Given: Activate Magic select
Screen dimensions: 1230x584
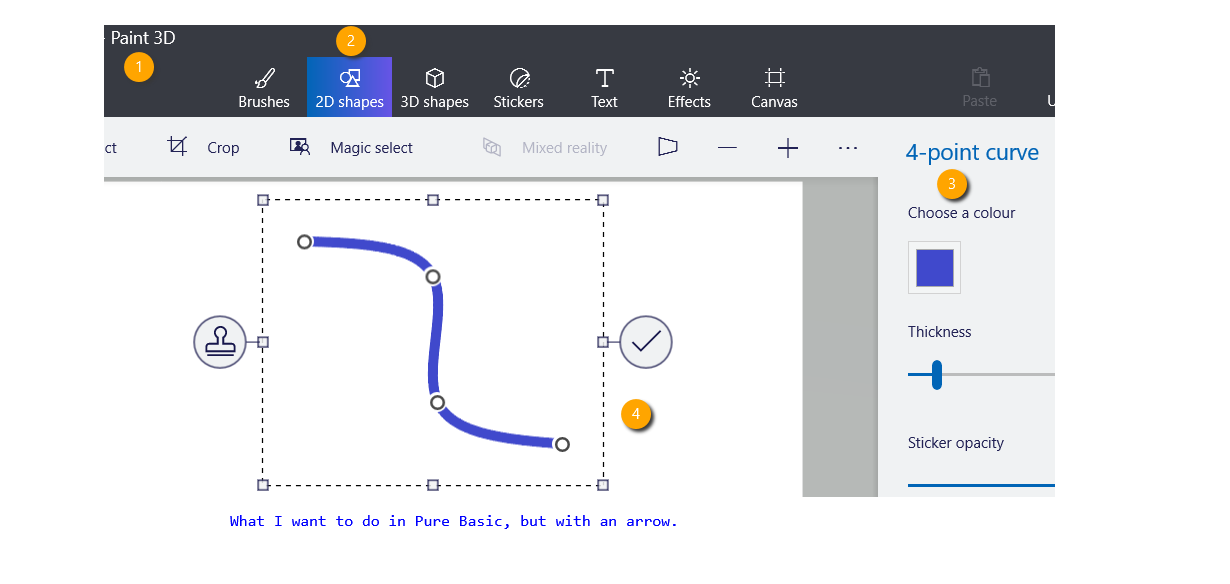Looking at the screenshot, I should point(351,147).
